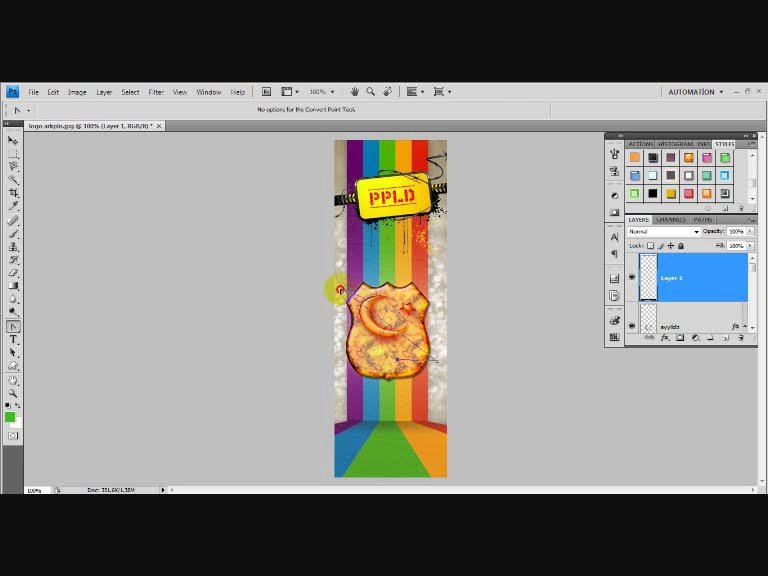Screen dimensions: 768x576
Task: Open the File menu
Action: [33, 92]
